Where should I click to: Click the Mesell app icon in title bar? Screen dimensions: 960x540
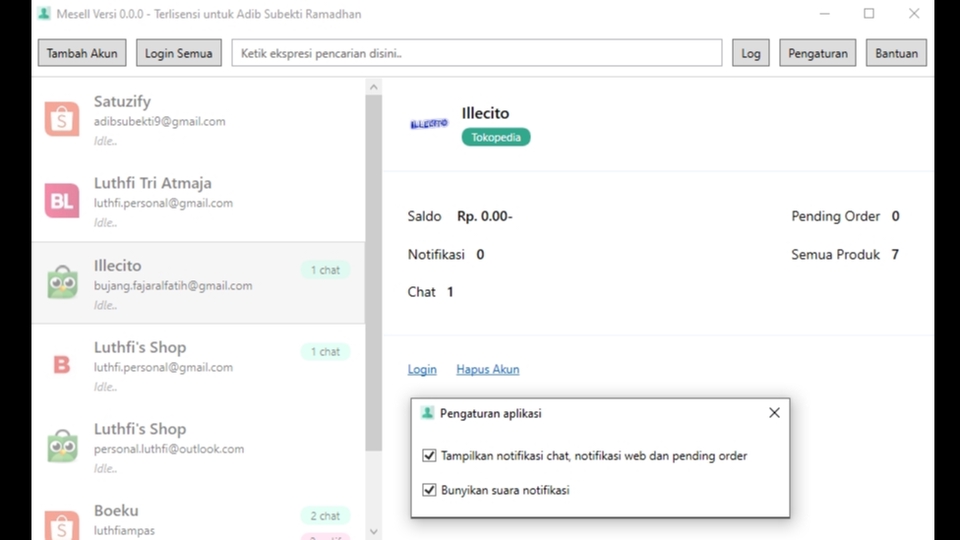44,13
